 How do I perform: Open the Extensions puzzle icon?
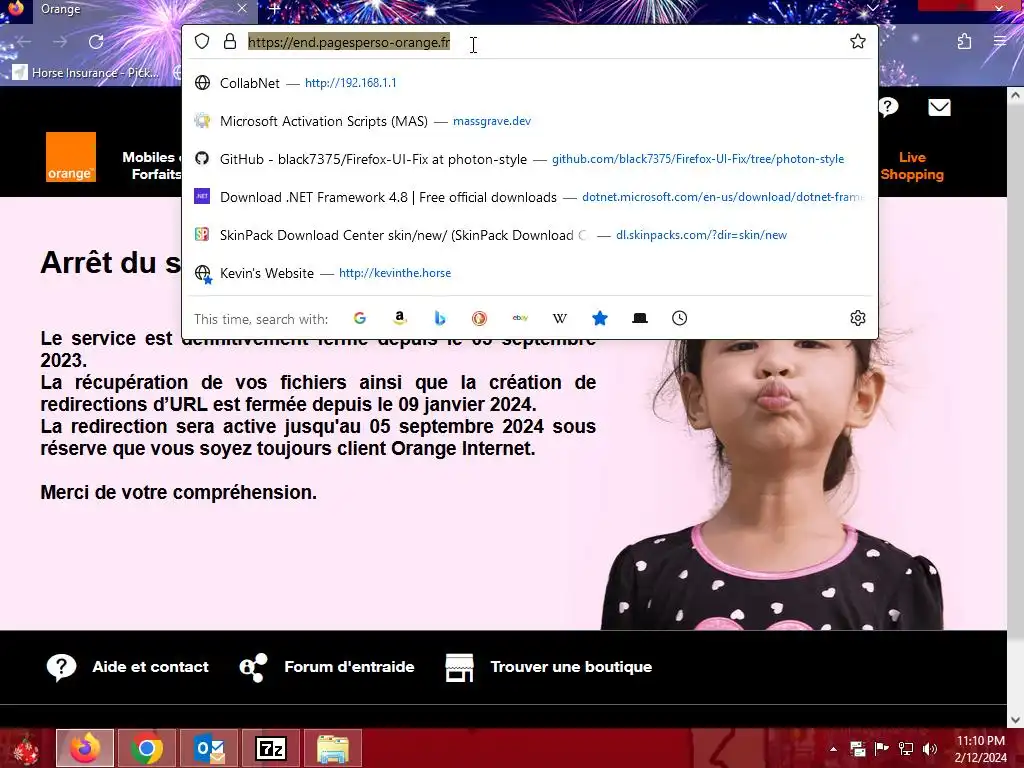[x=964, y=42]
